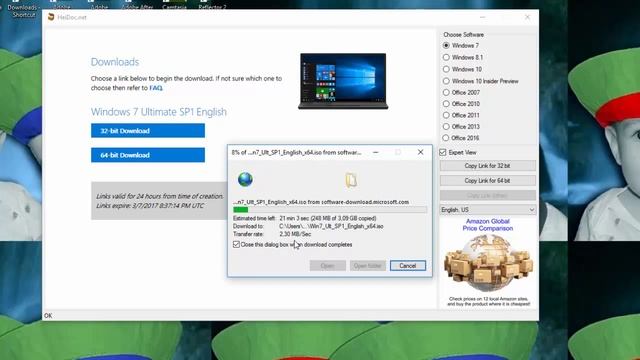Image resolution: width=640 pixels, height=360 pixels.
Task: Click the HeiDoc.net app icon in title bar
Action: point(51,17)
